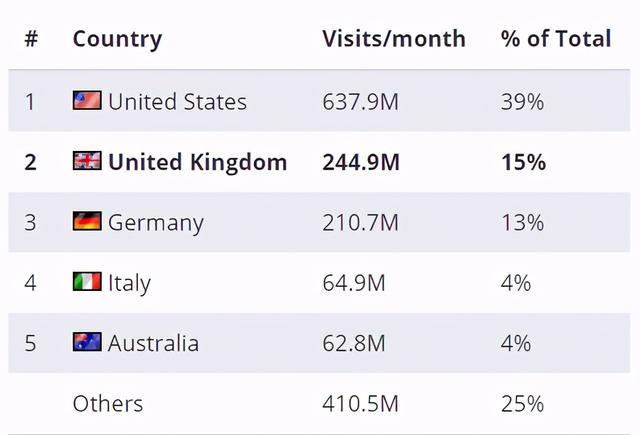
Task: Click the United Kingdom flag icon
Action: pyautogui.click(x=87, y=161)
